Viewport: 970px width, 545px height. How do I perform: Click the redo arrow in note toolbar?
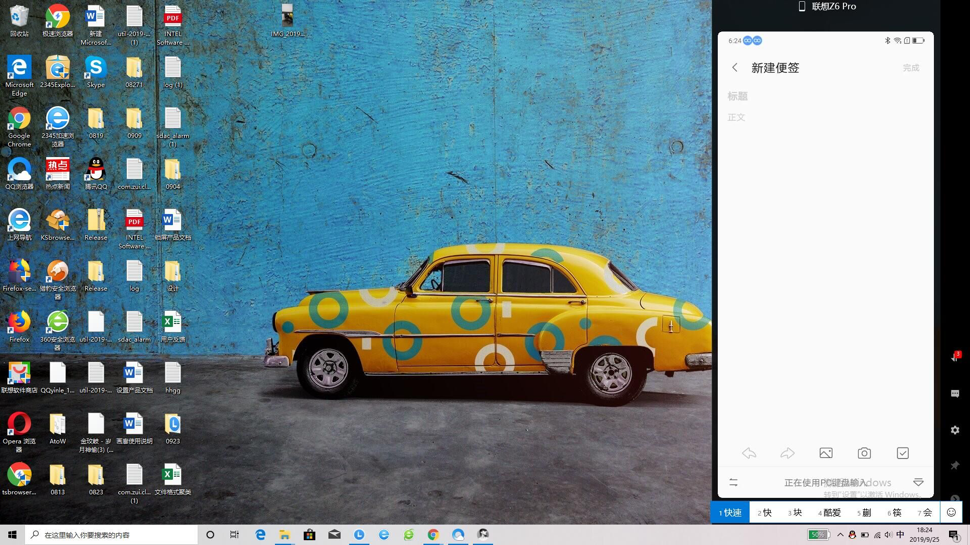click(787, 454)
